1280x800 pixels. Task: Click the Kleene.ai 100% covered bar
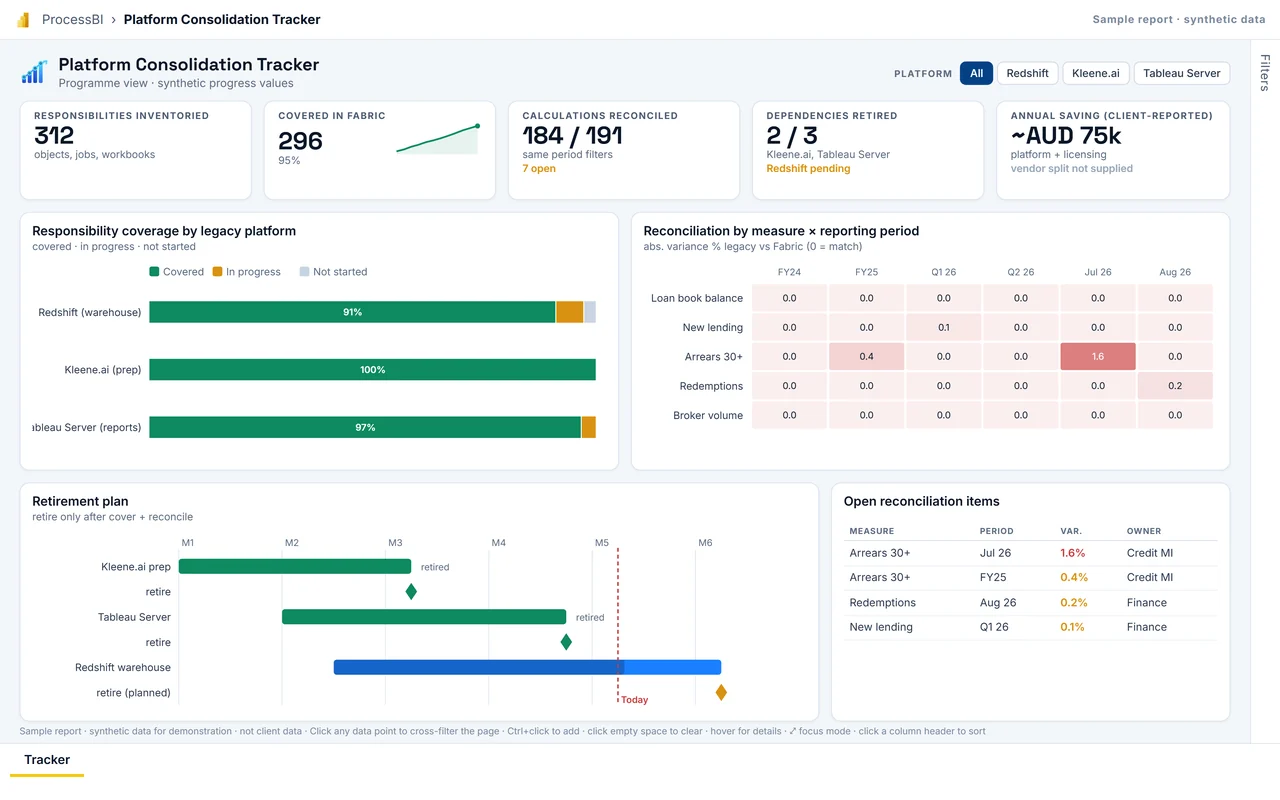(x=372, y=370)
